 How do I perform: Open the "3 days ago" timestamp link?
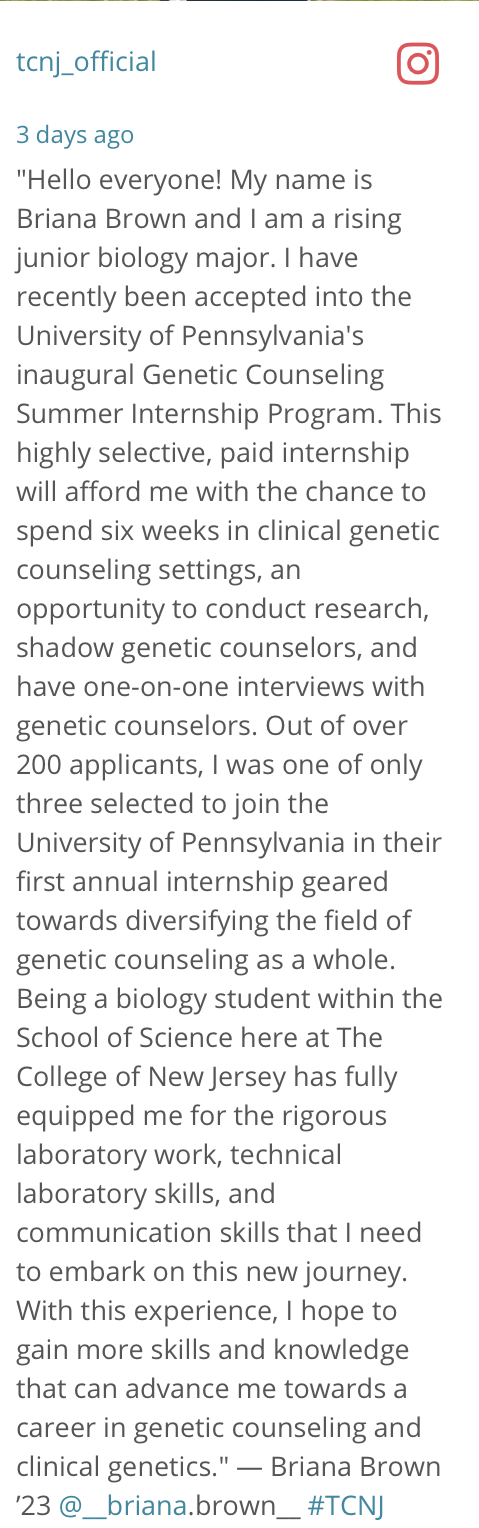(x=75, y=135)
